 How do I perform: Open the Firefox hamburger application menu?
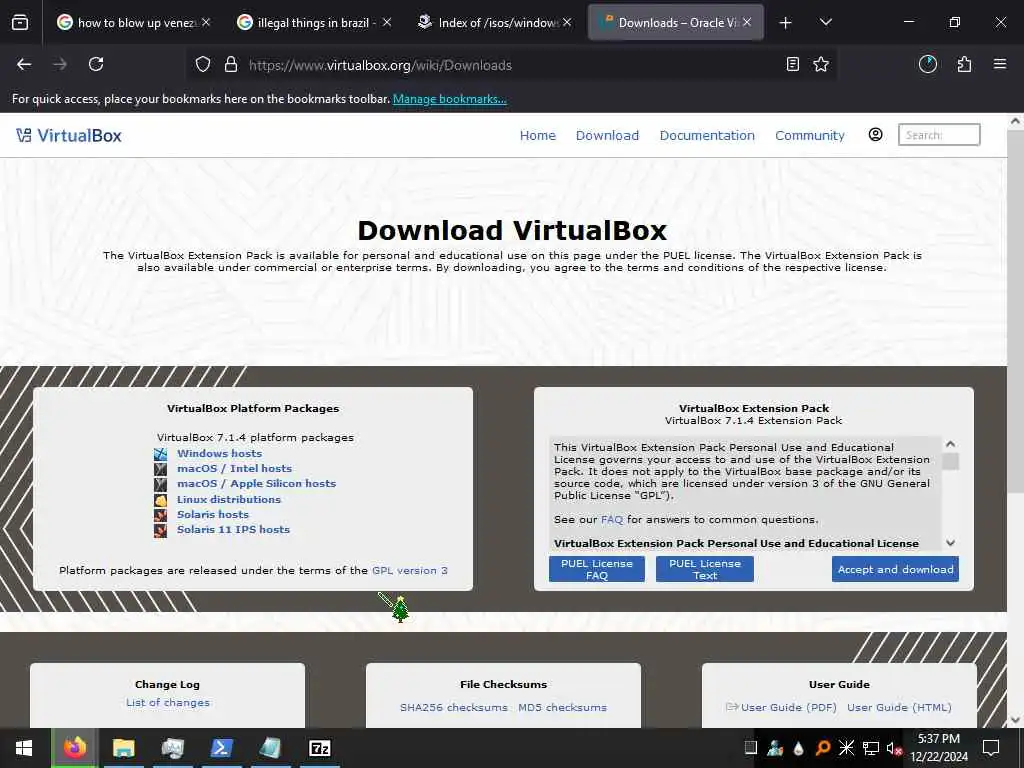(x=1000, y=64)
